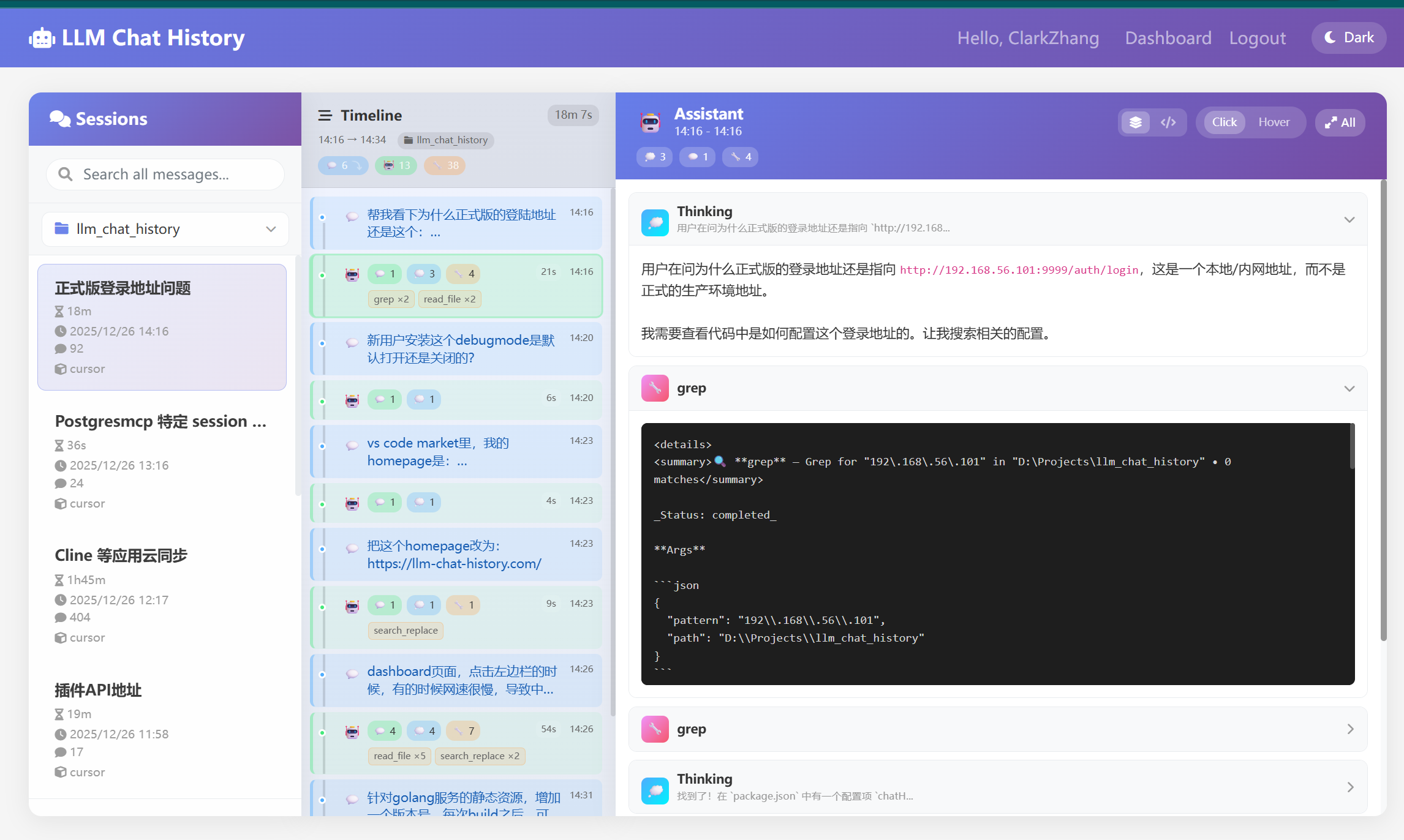Click the grep ×2 tag
Image resolution: width=1404 pixels, height=840 pixels.
point(391,299)
